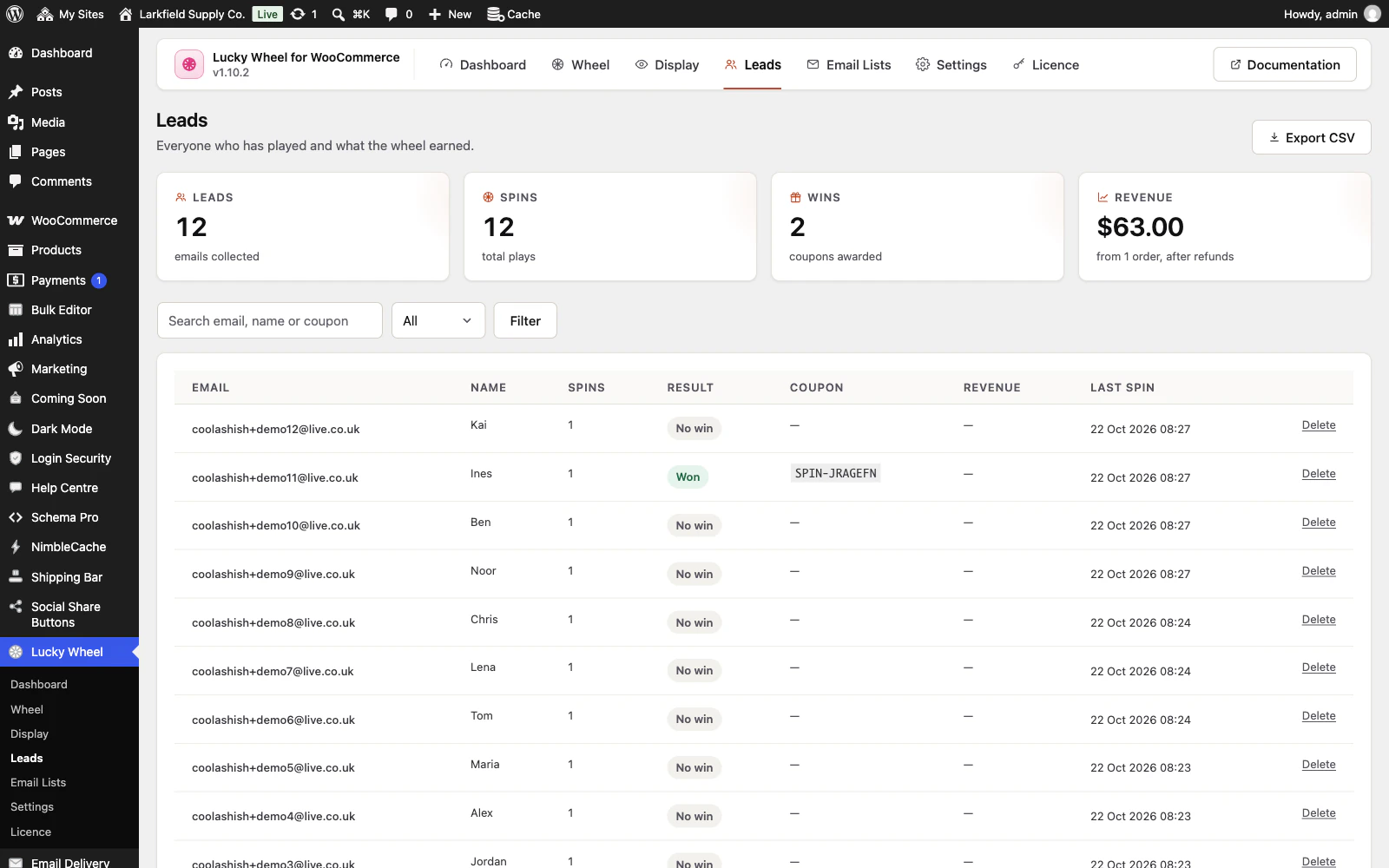The height and width of the screenshot is (868, 1389).
Task: Click the Export CSV button
Action: (x=1311, y=137)
